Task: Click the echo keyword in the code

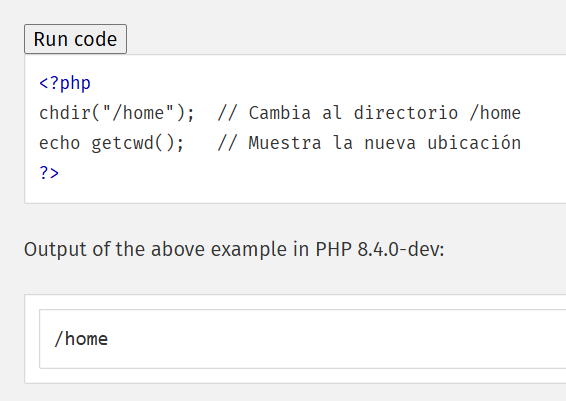Action: click(59, 143)
